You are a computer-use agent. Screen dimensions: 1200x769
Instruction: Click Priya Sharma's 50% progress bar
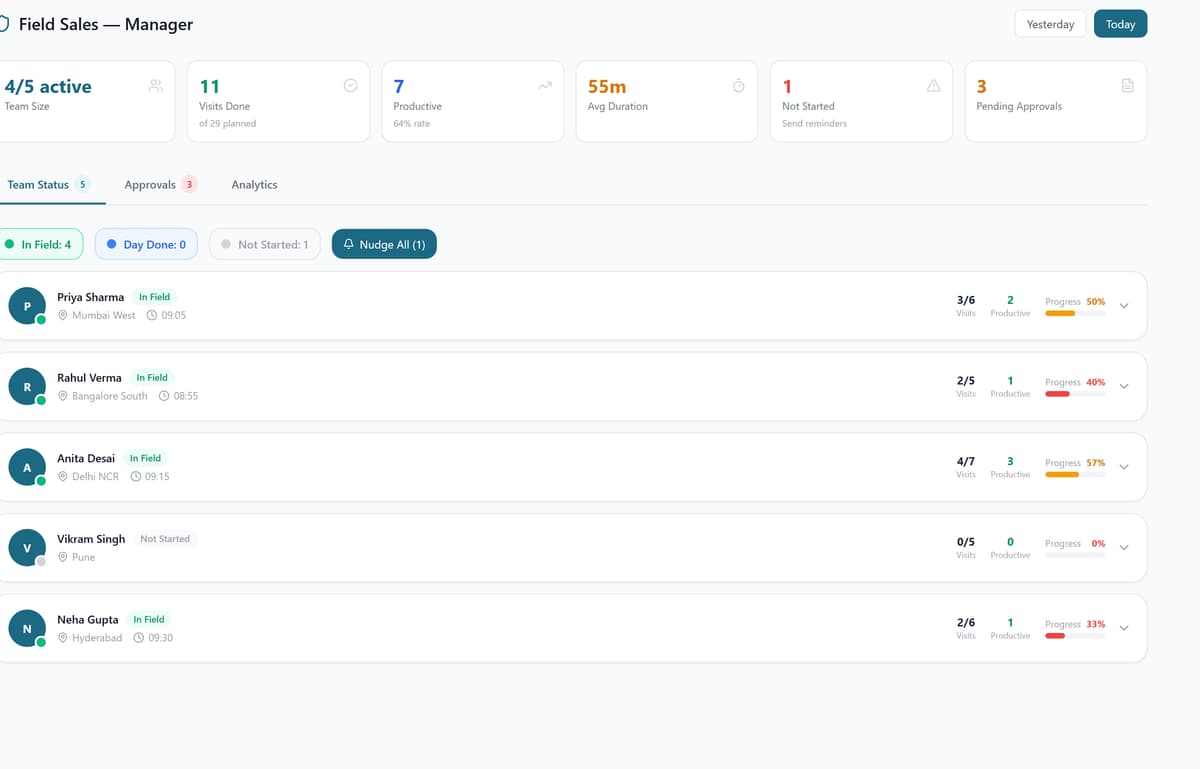(1075, 313)
